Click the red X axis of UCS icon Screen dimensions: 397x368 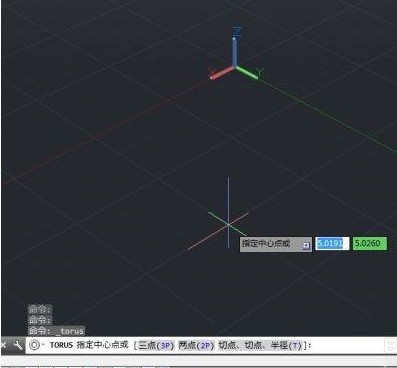tap(222, 73)
